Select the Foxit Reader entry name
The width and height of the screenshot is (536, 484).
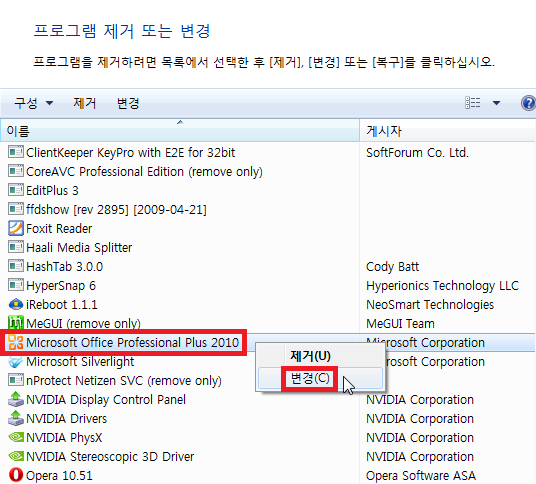(x=59, y=228)
